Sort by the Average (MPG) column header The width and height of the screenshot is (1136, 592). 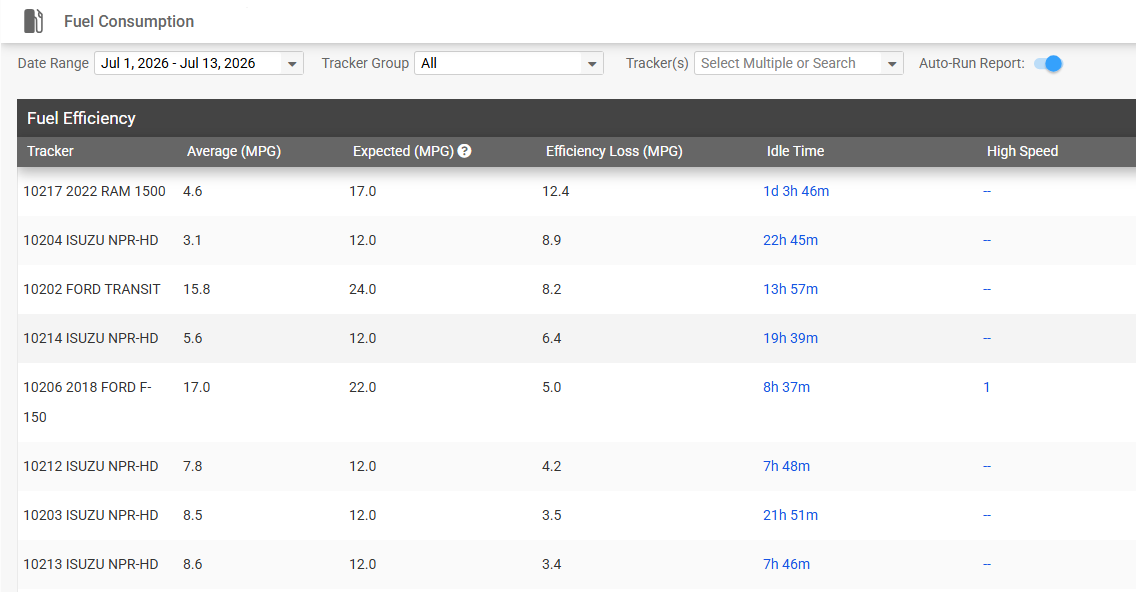click(233, 151)
